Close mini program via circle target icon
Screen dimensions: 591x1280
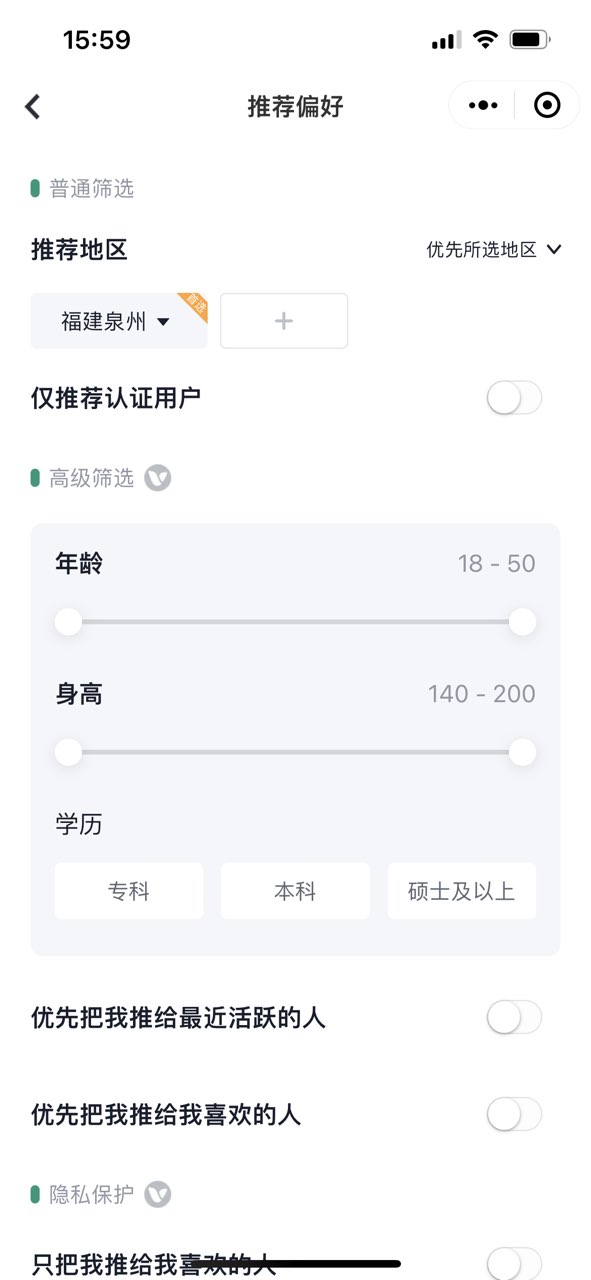point(547,105)
